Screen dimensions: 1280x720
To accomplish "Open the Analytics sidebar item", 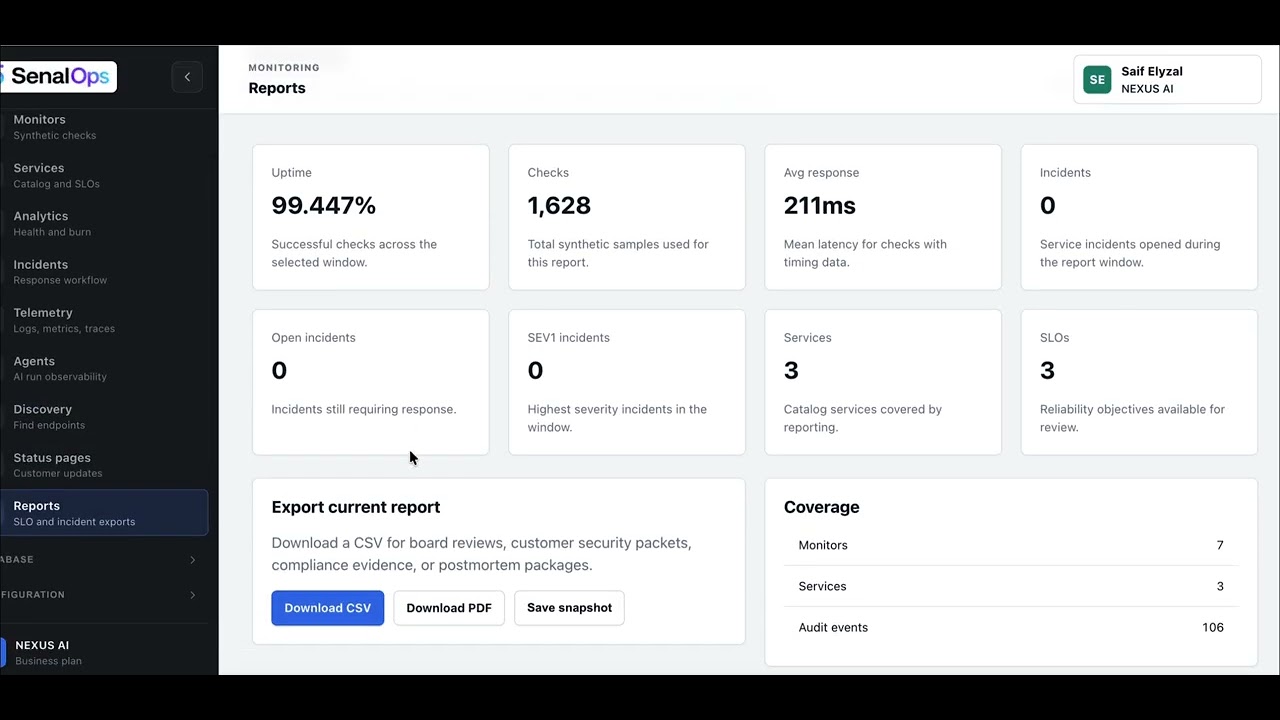I will pos(104,223).
